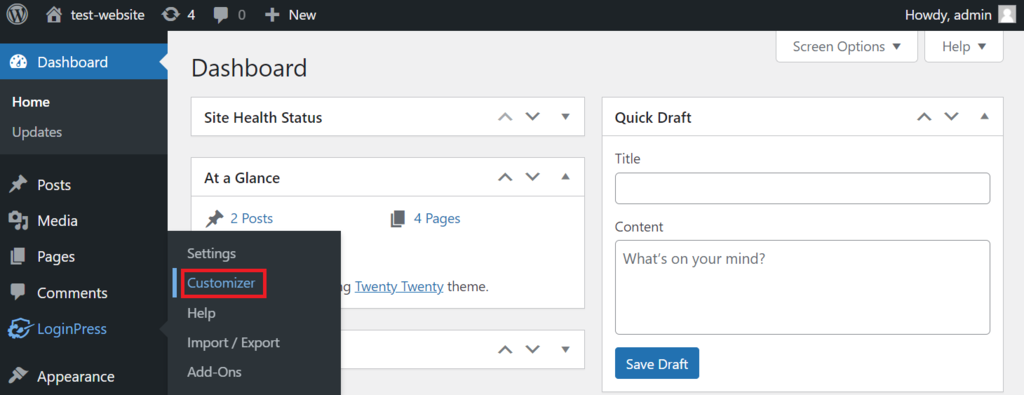Screen dimensions: 1024x395
Task: Collapse the At a Glance panel
Action: click(566, 177)
